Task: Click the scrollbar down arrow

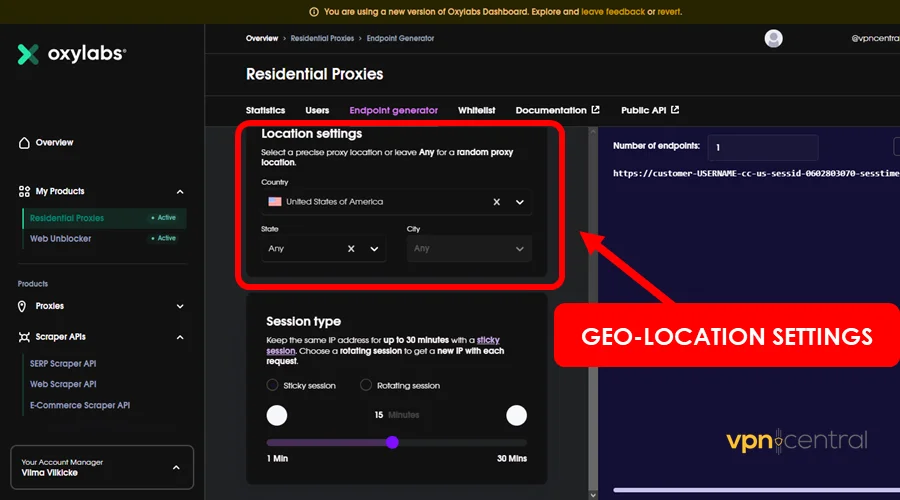Action: [x=593, y=495]
